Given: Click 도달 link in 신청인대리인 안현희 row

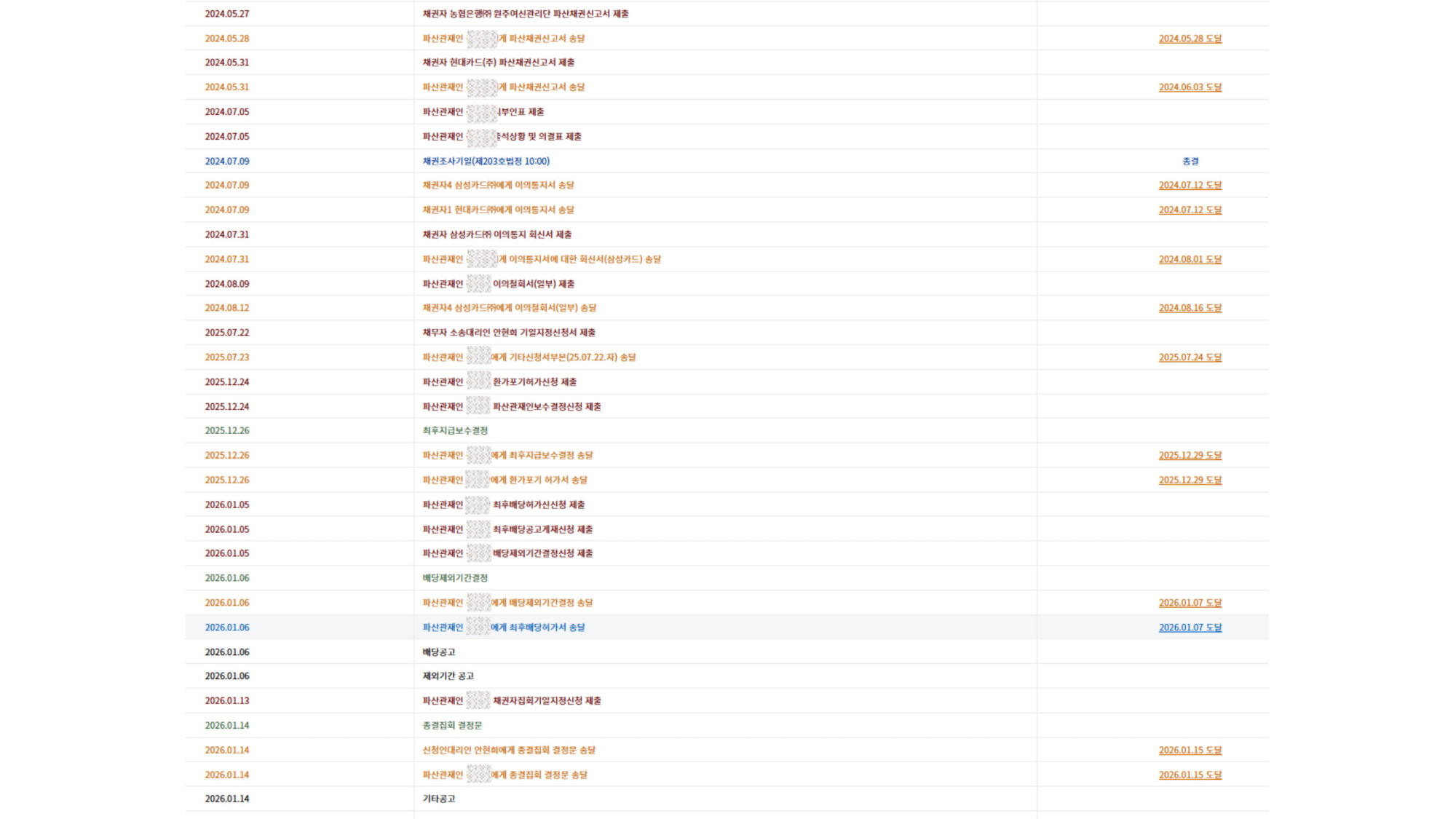Looking at the screenshot, I should coord(1190,751).
